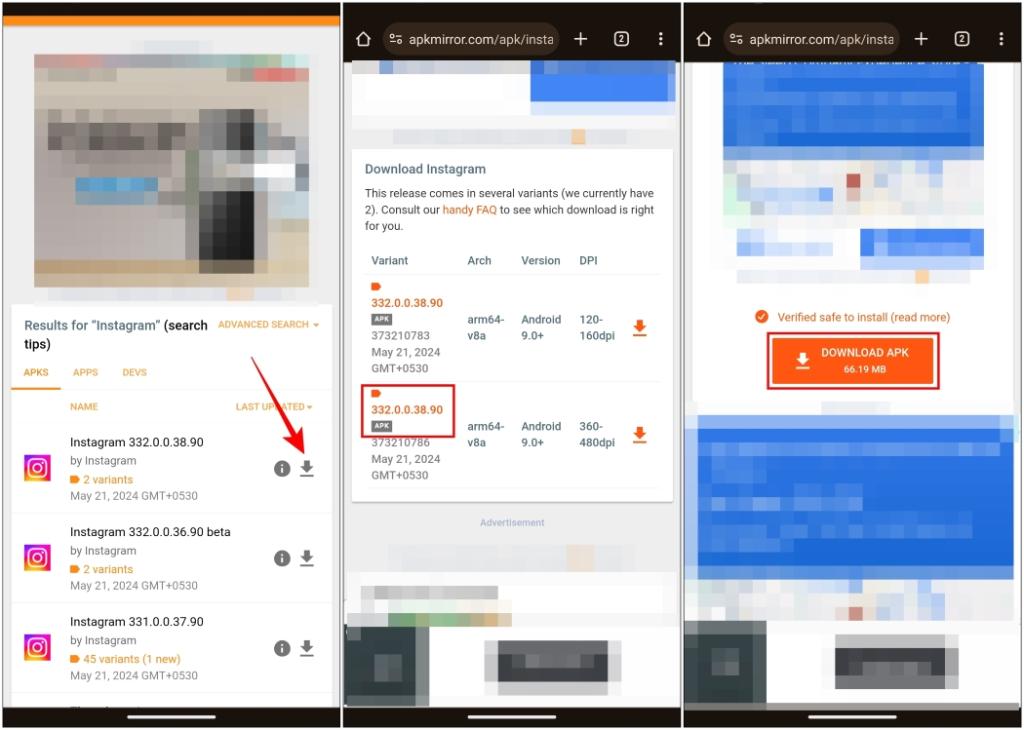Tap home icon in the middle browser screen
1024x730 pixels.
(x=363, y=39)
